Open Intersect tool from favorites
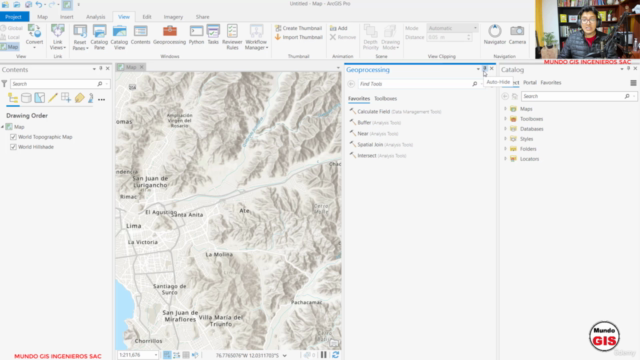The height and width of the screenshot is (360, 640). (378, 156)
